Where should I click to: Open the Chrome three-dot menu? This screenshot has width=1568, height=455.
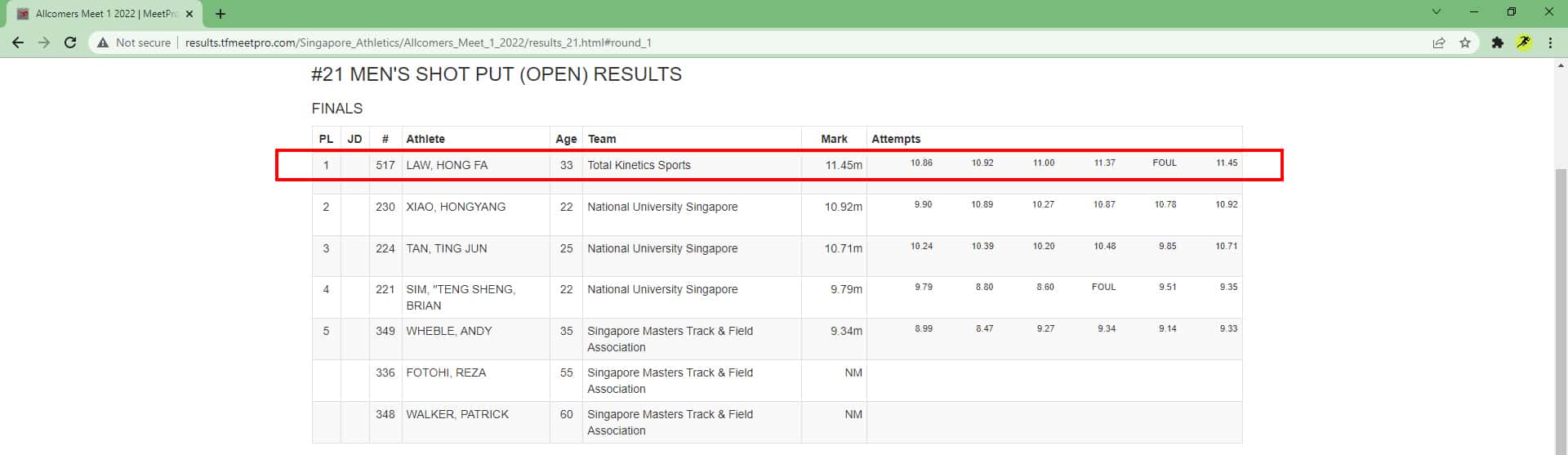pyautogui.click(x=1550, y=42)
